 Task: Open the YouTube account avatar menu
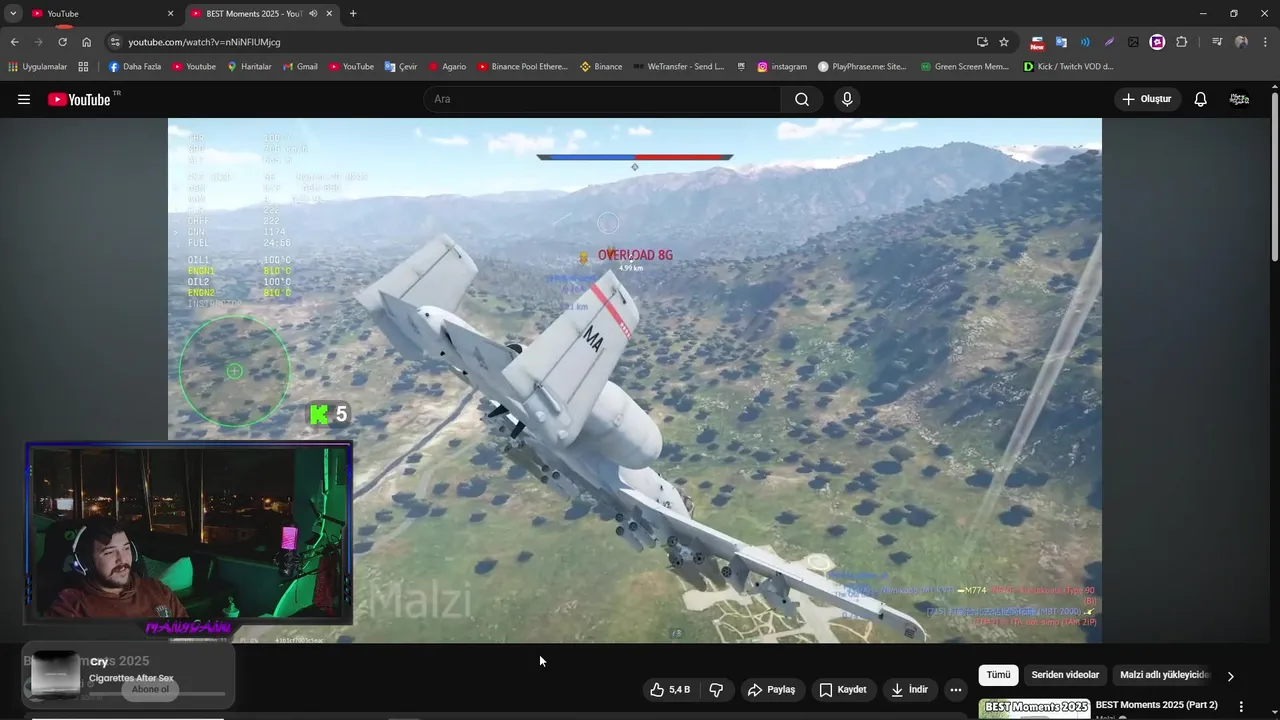pyautogui.click(x=1239, y=99)
